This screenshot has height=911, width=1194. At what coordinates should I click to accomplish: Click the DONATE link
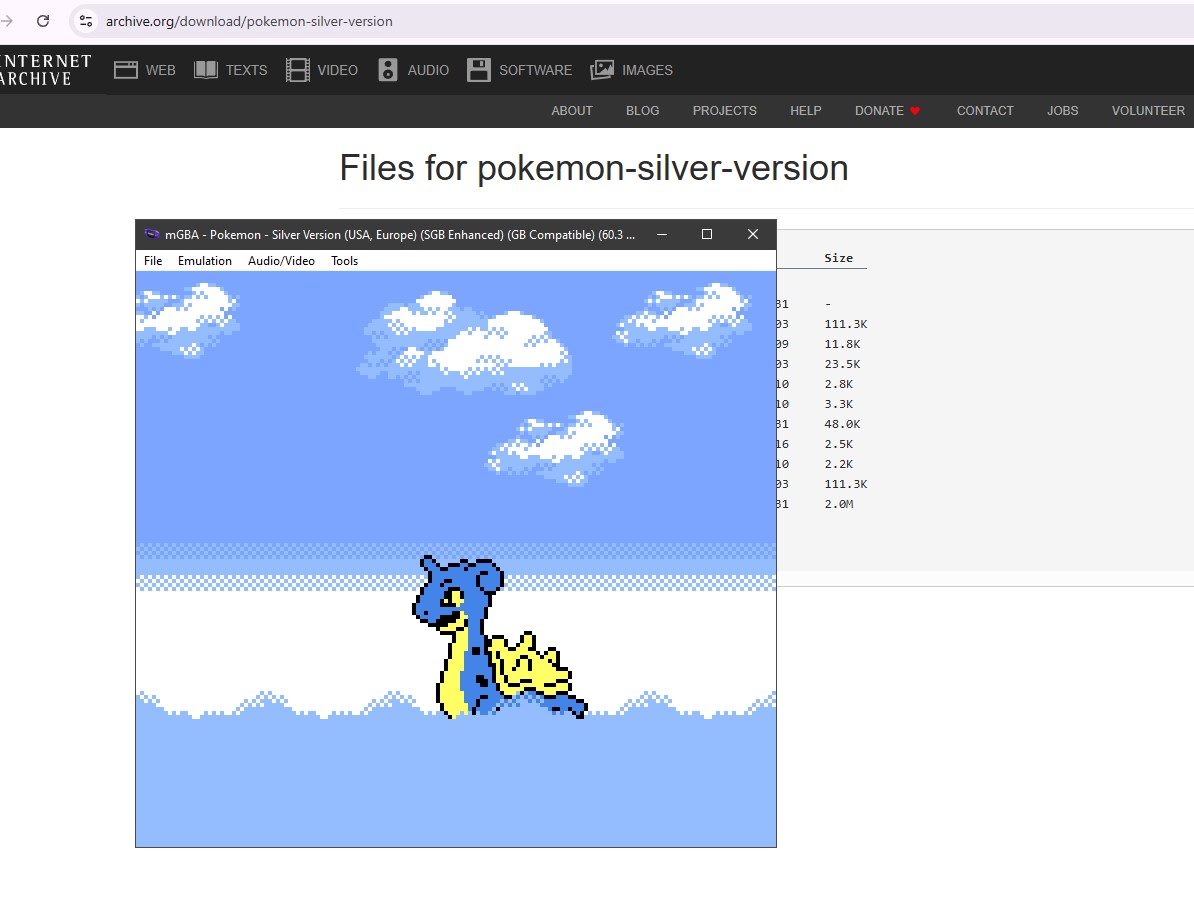click(887, 110)
